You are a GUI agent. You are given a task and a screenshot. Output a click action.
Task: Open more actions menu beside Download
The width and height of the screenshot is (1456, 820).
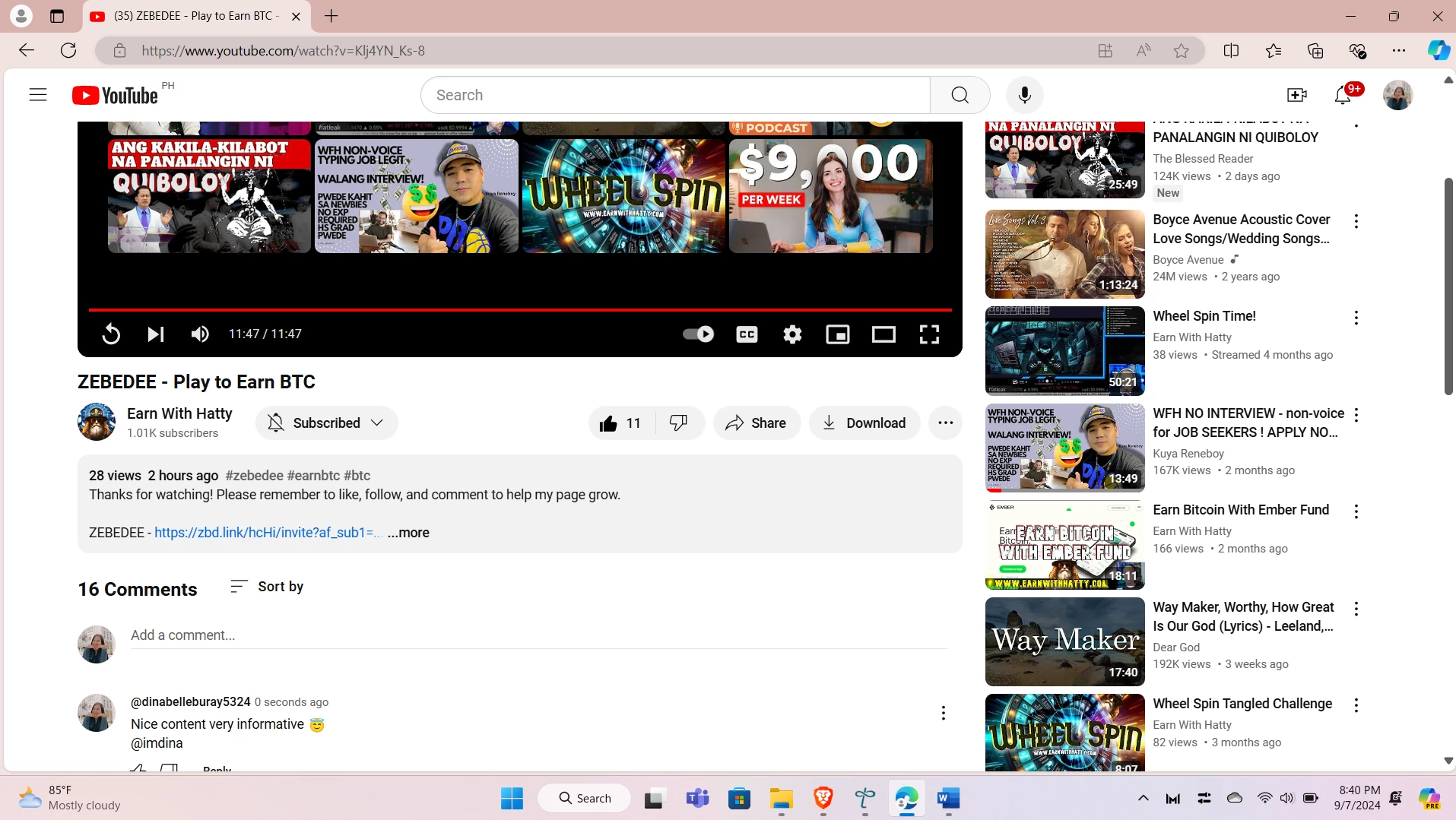click(x=945, y=423)
